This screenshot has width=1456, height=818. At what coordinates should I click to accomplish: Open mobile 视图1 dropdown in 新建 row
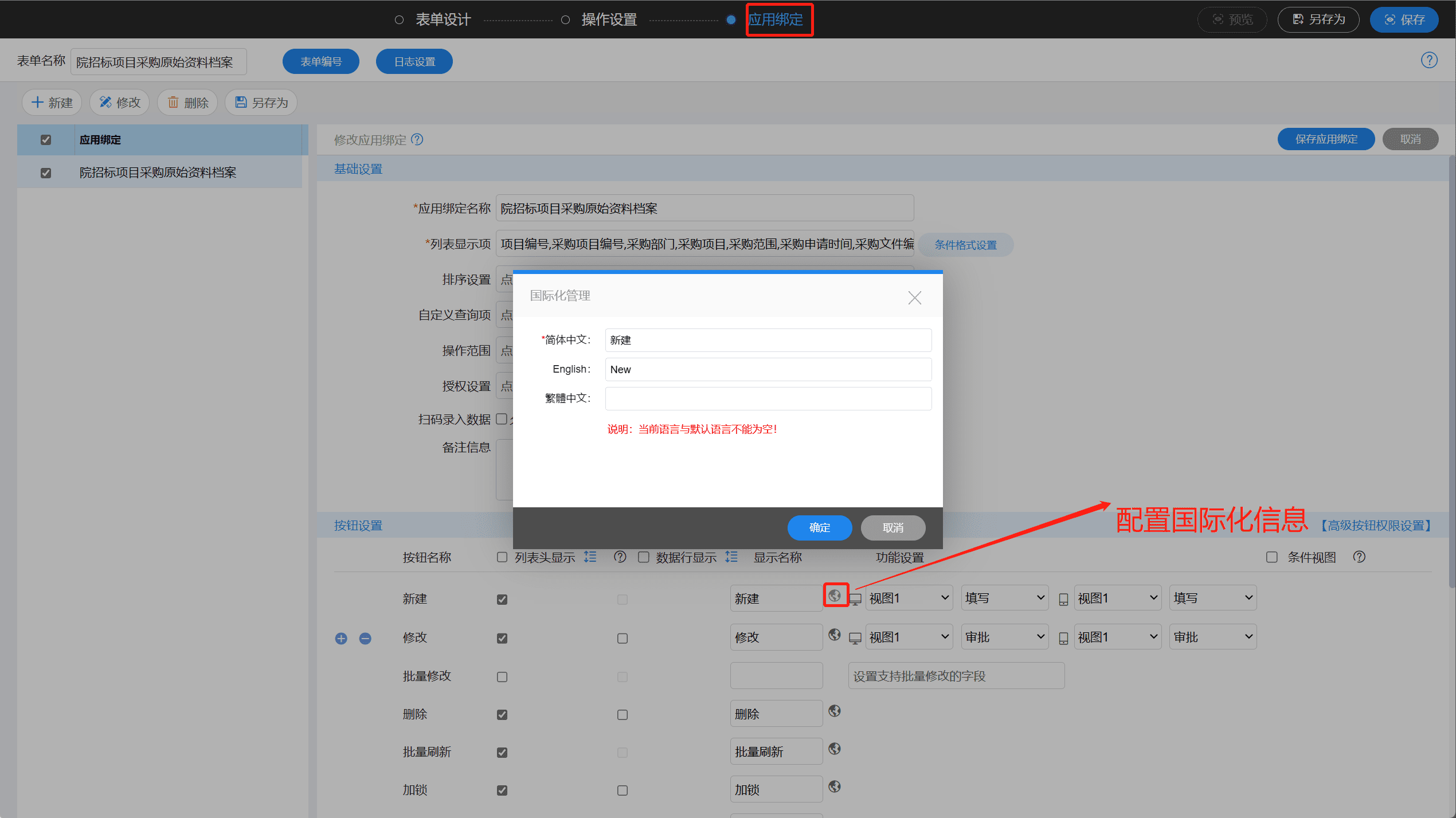[x=1118, y=598]
